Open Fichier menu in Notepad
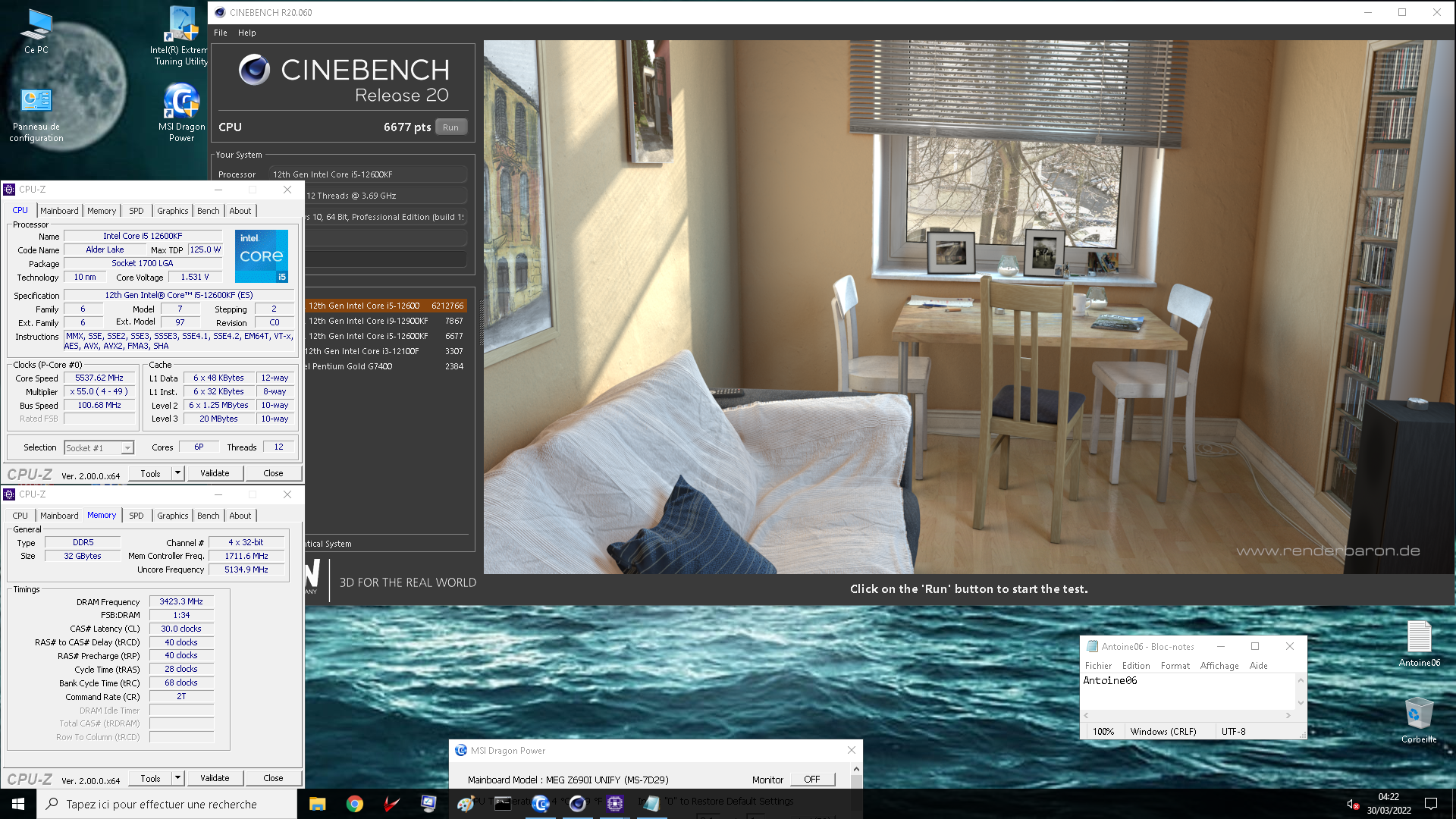The height and width of the screenshot is (819, 1456). pyautogui.click(x=1098, y=666)
